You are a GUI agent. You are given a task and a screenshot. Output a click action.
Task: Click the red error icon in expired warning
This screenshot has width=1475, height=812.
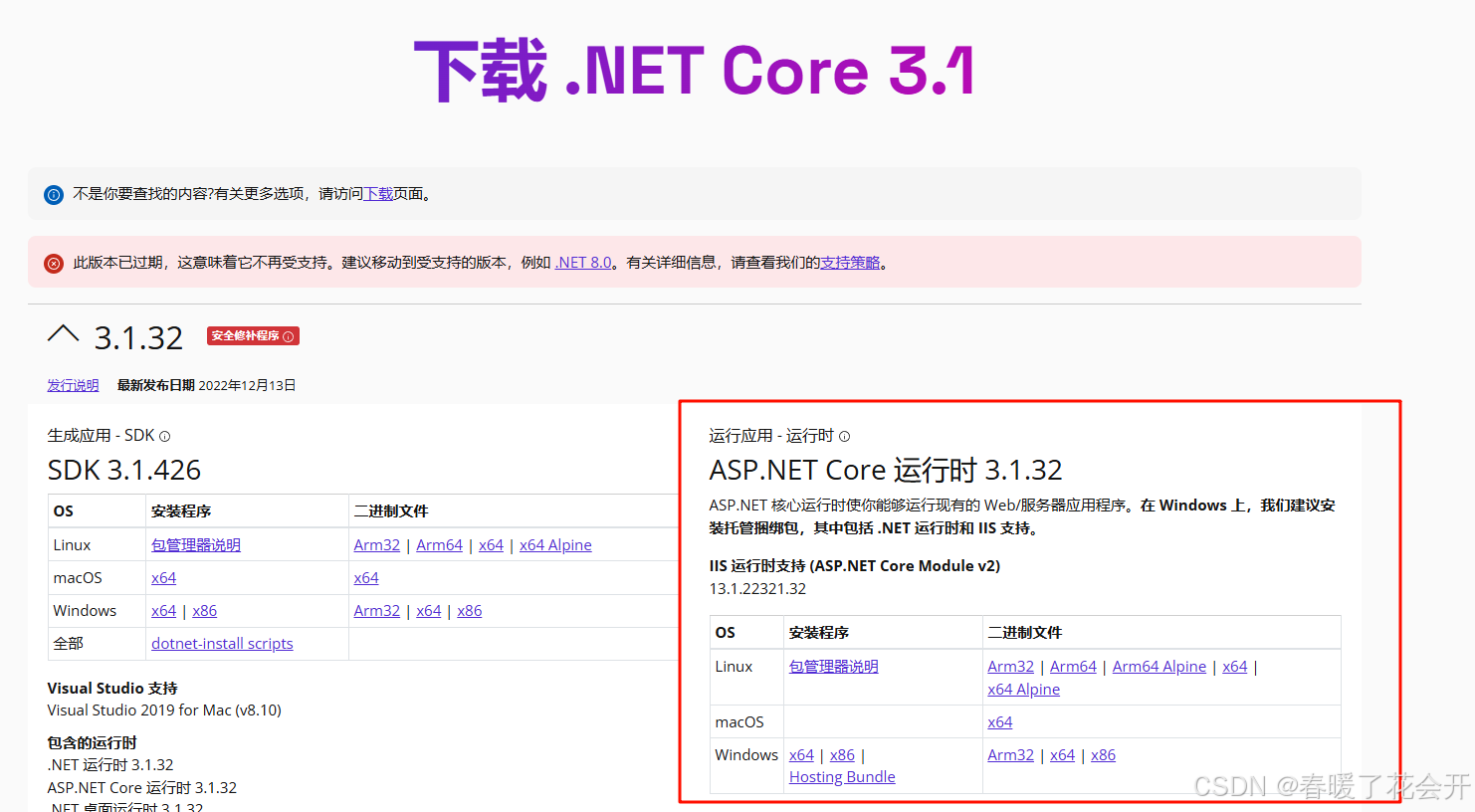click(54, 264)
